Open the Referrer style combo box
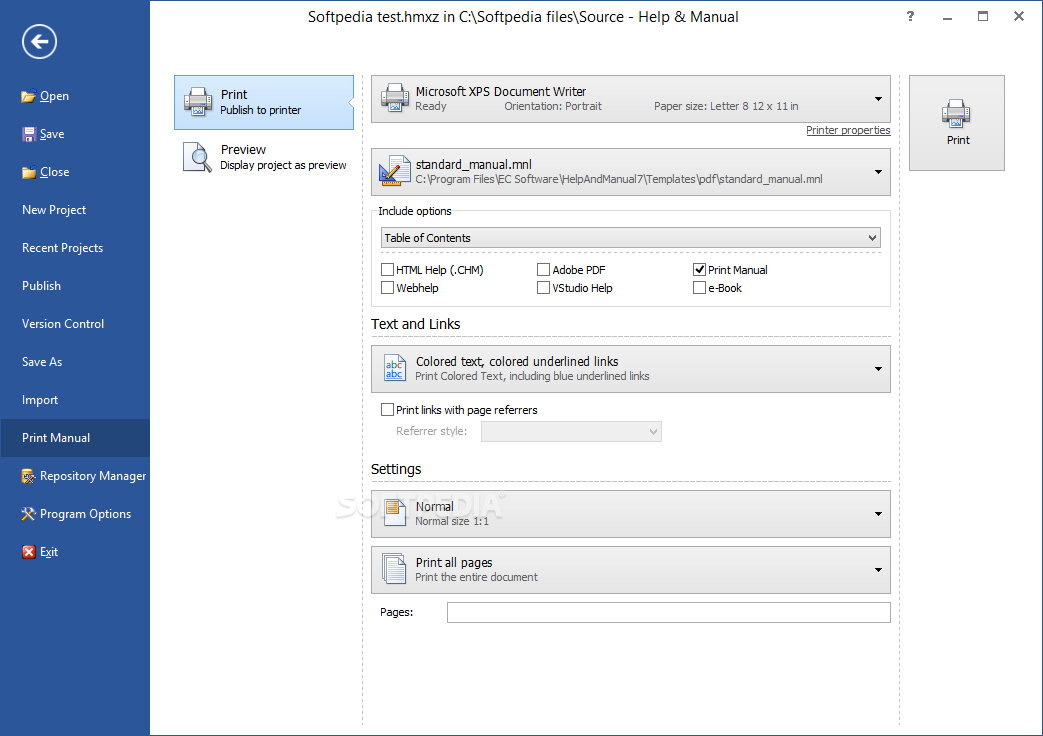The width and height of the screenshot is (1043, 736). (571, 431)
